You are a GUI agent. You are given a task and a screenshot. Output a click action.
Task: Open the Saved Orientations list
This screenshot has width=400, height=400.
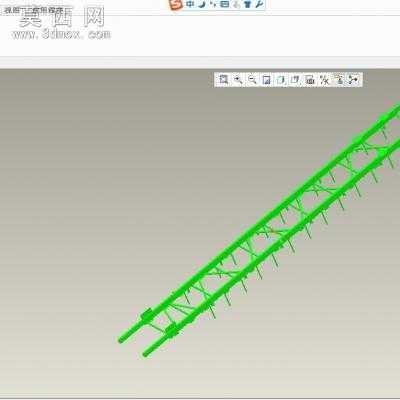[295, 79]
